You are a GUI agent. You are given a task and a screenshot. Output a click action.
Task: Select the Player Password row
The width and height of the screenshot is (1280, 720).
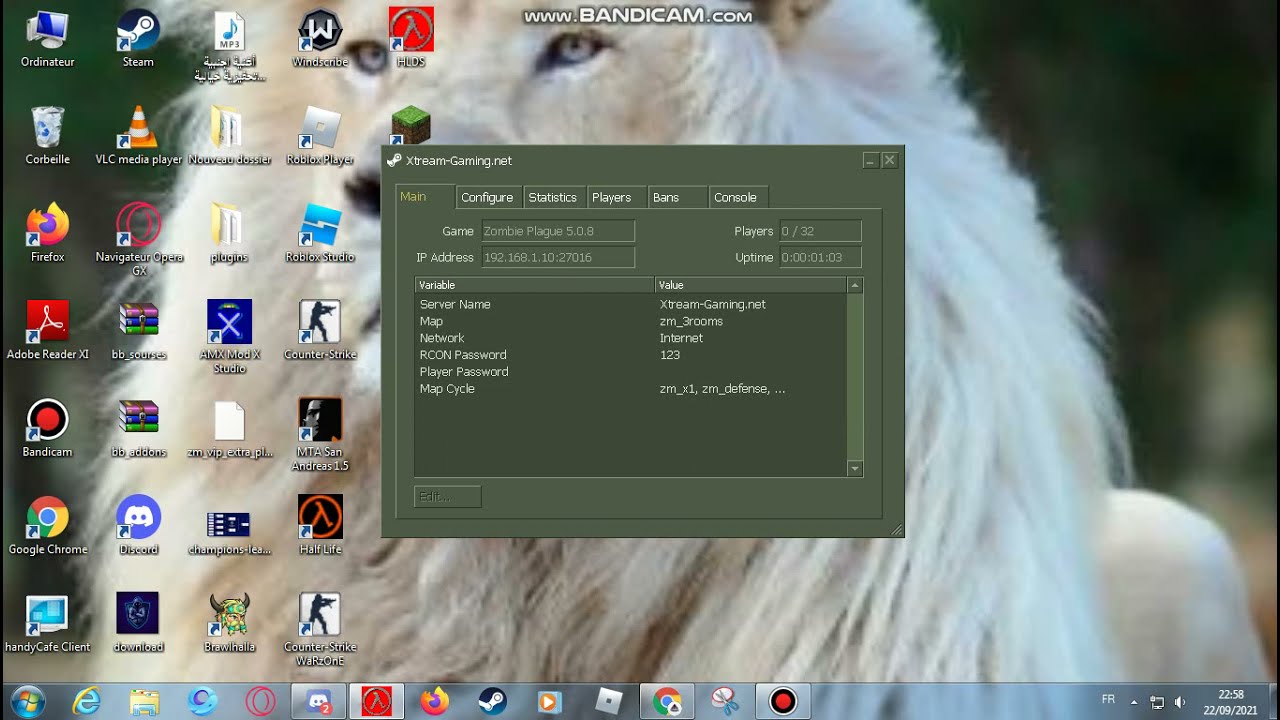point(631,372)
